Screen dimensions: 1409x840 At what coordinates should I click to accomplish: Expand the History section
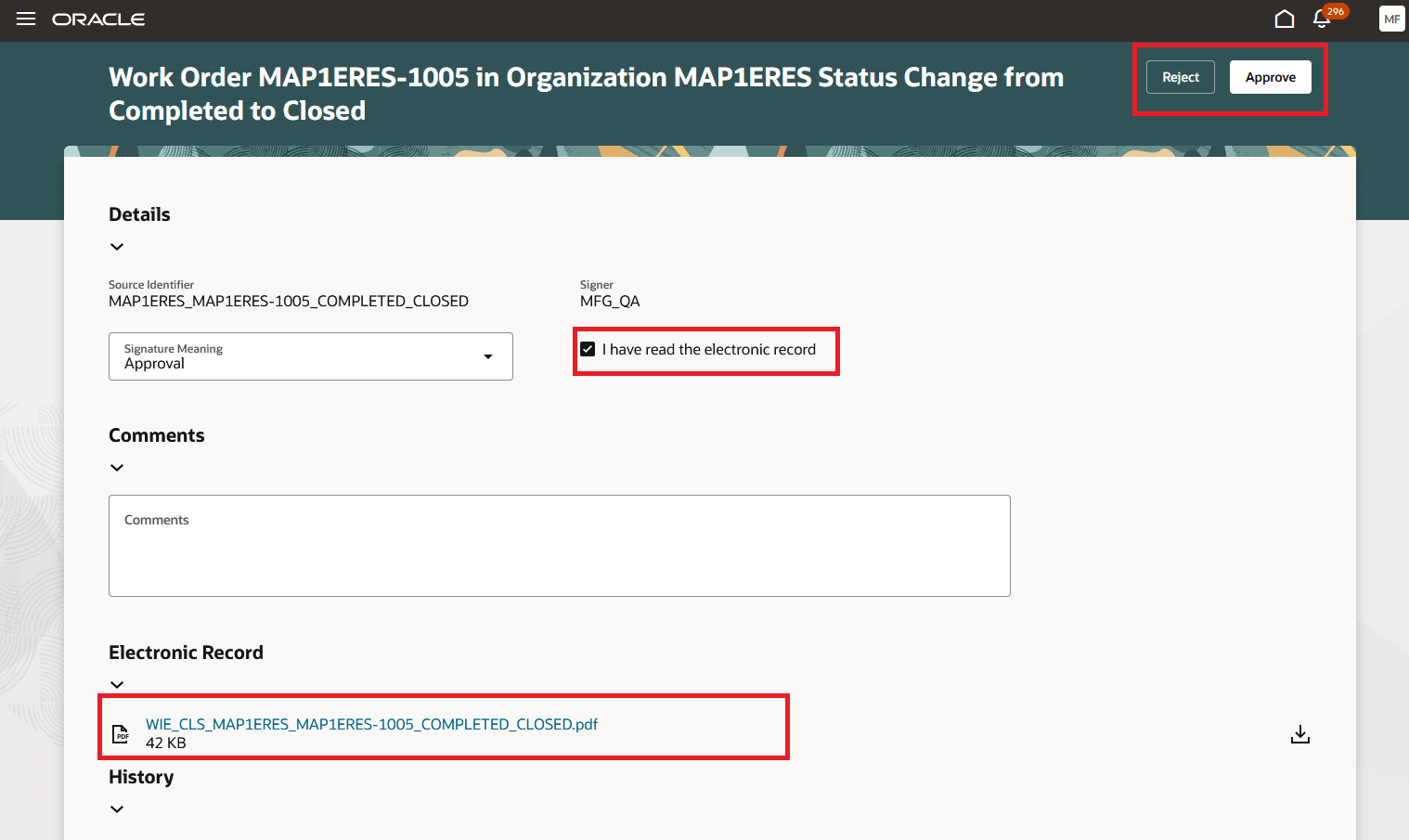(x=117, y=808)
